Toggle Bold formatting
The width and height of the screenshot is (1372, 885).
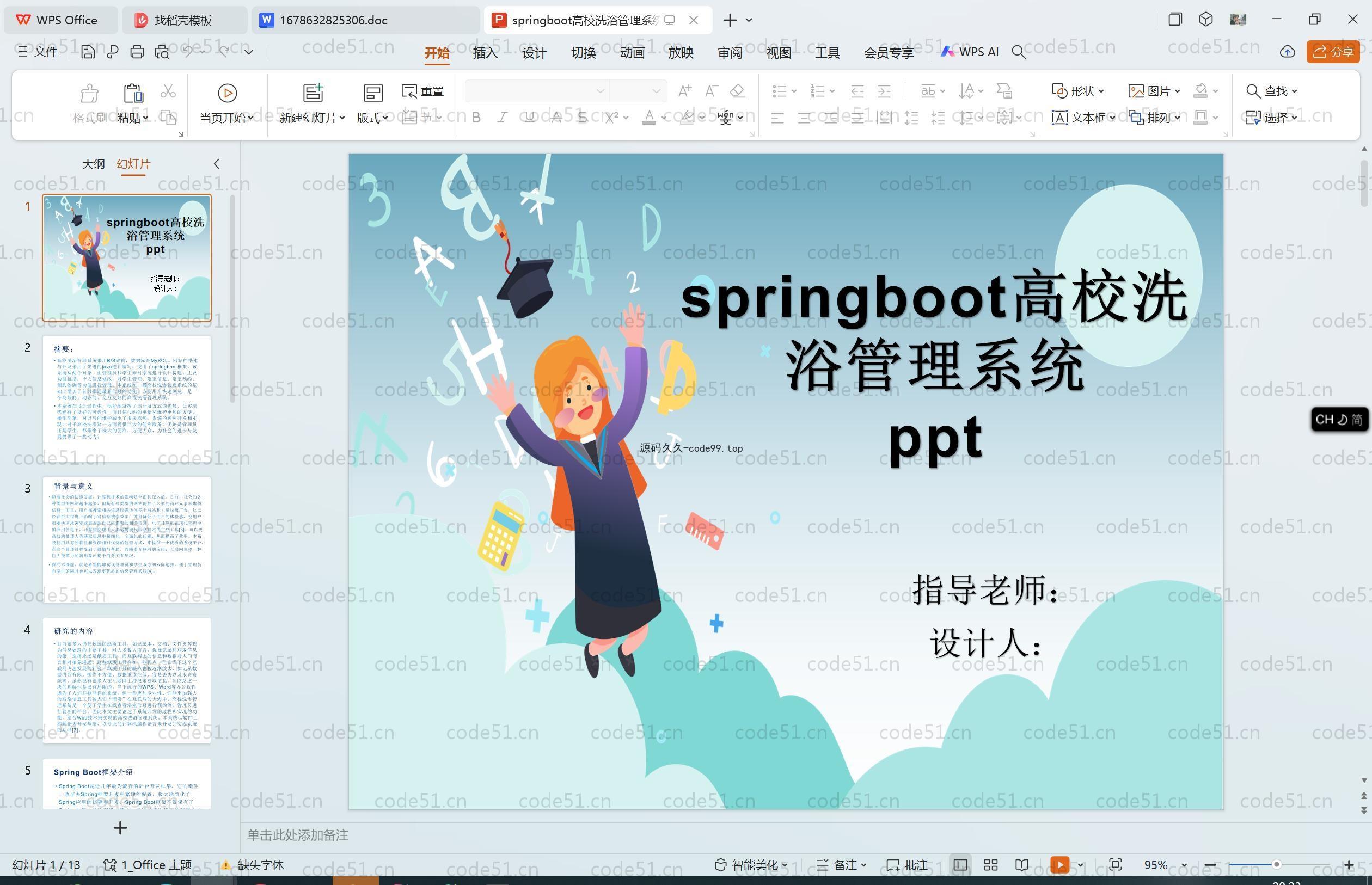pos(476,118)
